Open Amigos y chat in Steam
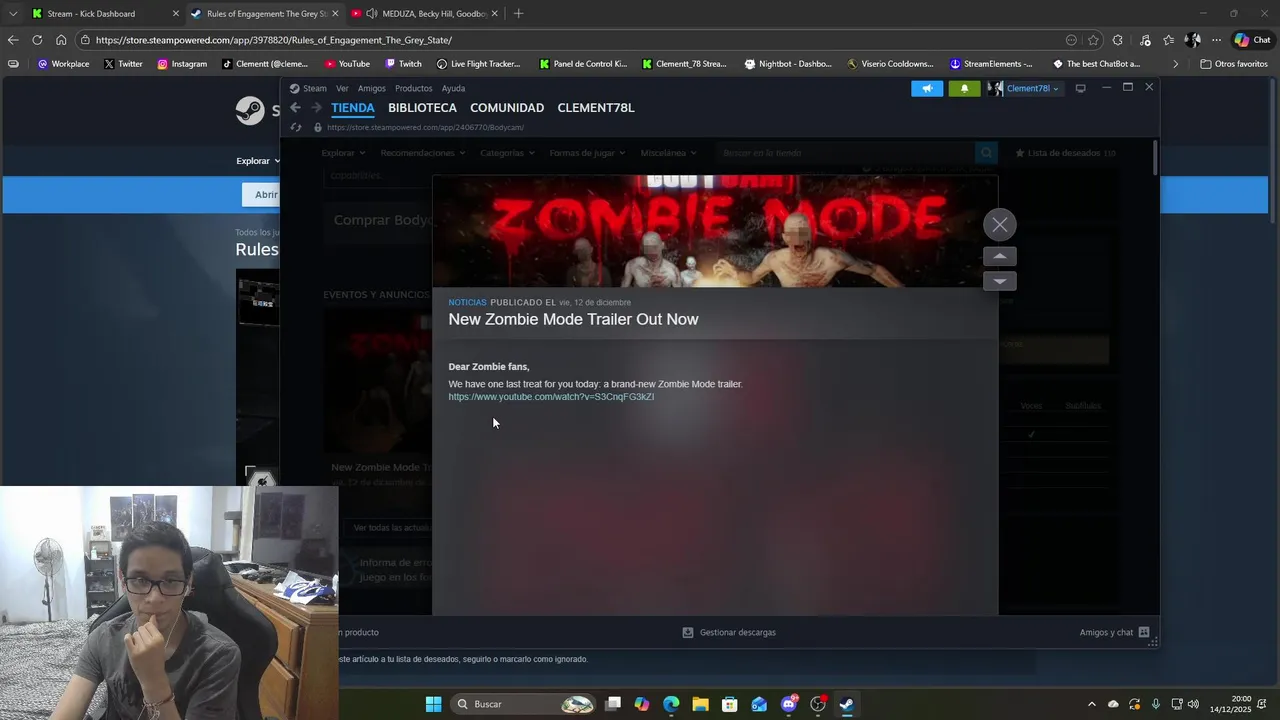Viewport: 1280px width, 720px height. [1115, 632]
